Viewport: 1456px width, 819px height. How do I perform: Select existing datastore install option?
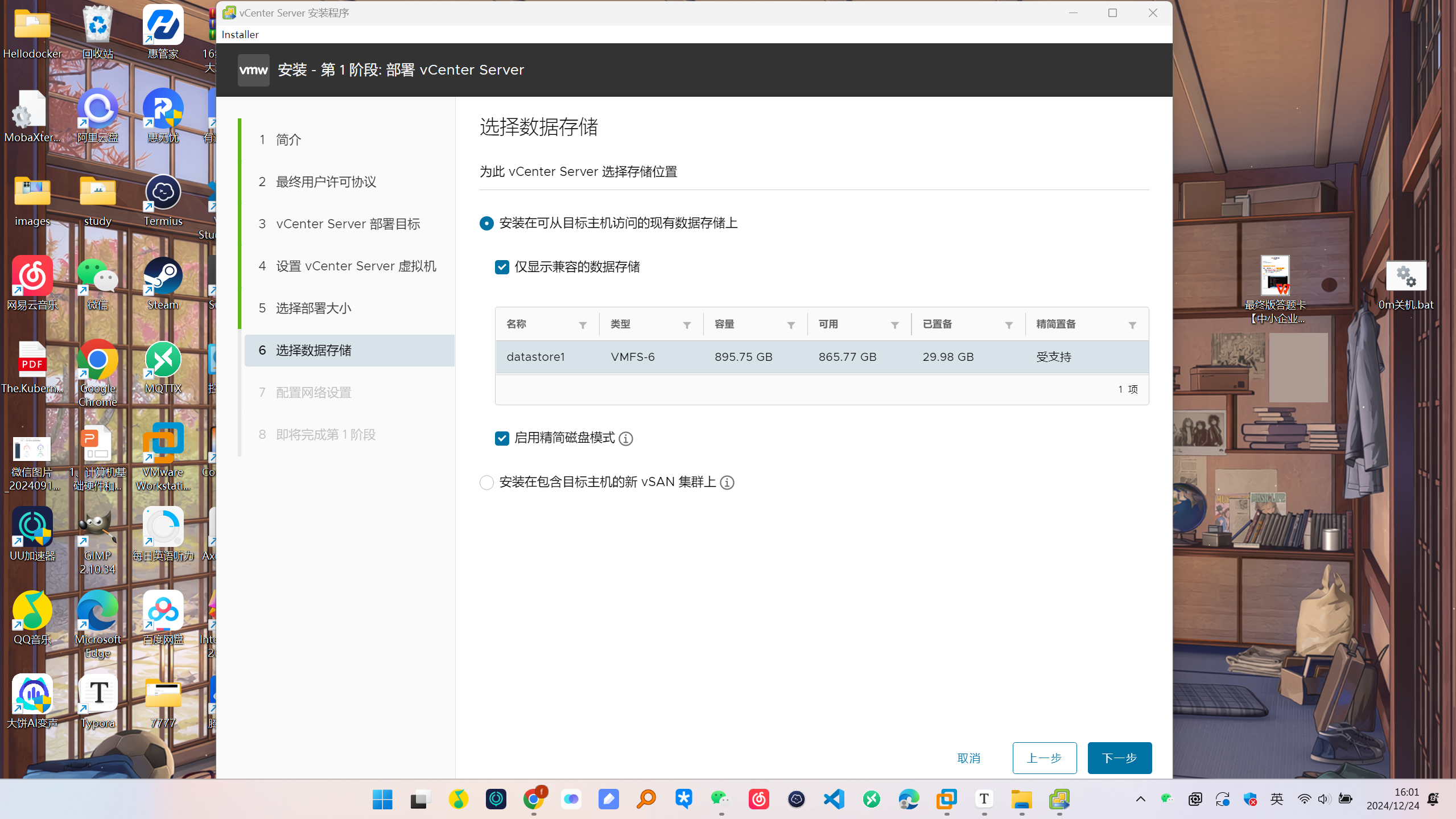coord(486,223)
